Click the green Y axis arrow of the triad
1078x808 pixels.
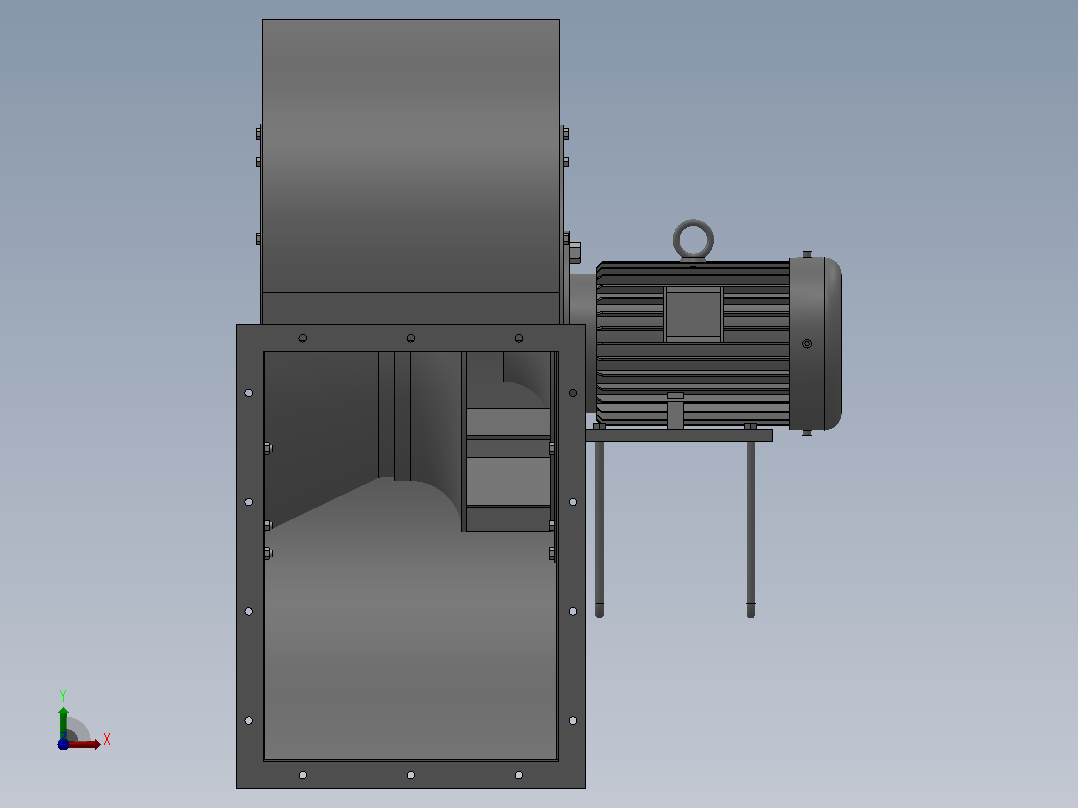pos(63,722)
